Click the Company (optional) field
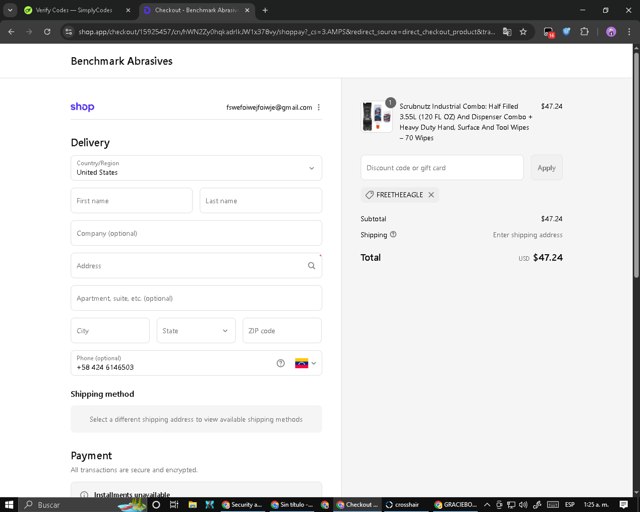The width and height of the screenshot is (640, 512). (x=196, y=233)
